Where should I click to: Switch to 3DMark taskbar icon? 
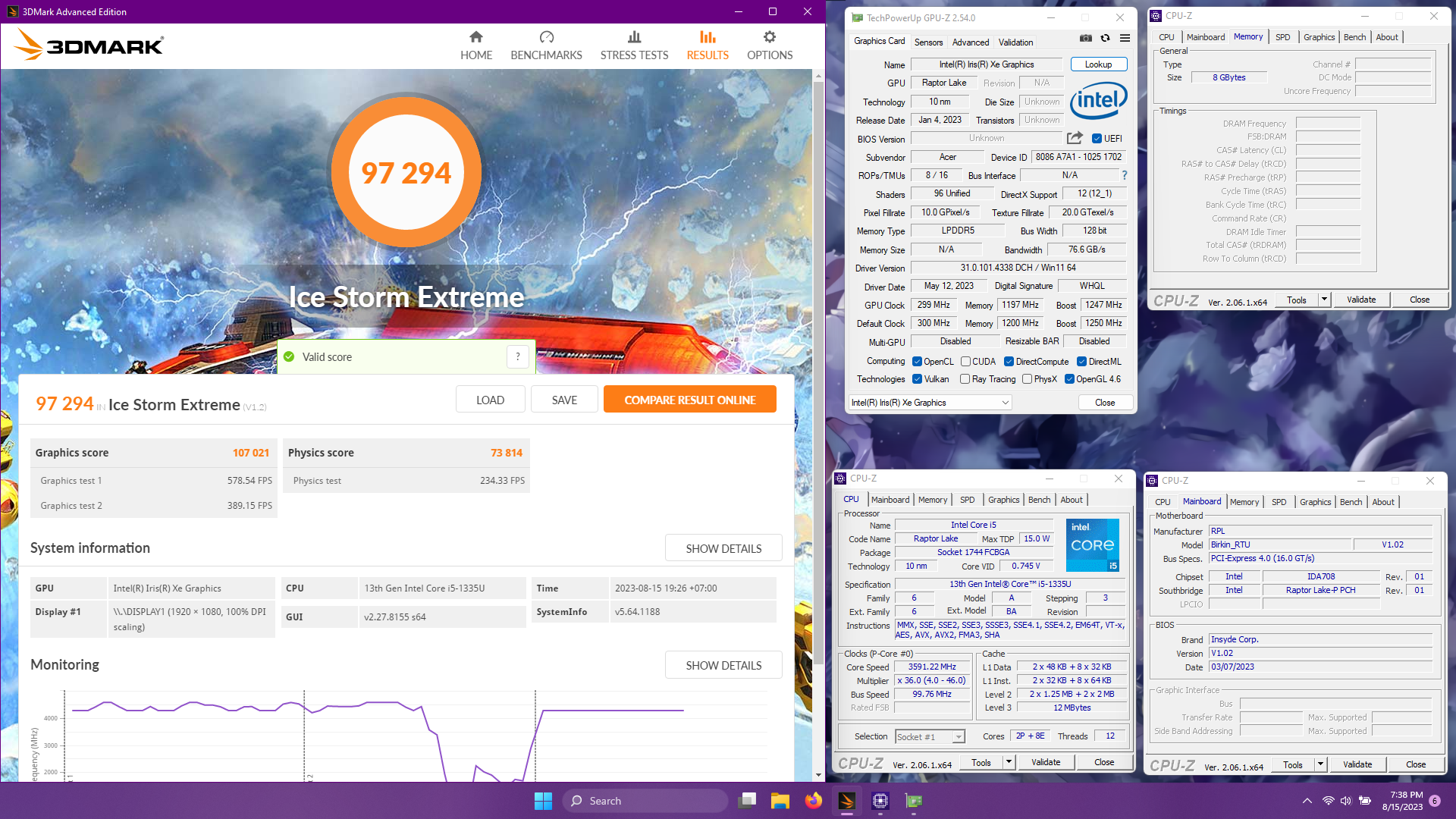point(847,801)
